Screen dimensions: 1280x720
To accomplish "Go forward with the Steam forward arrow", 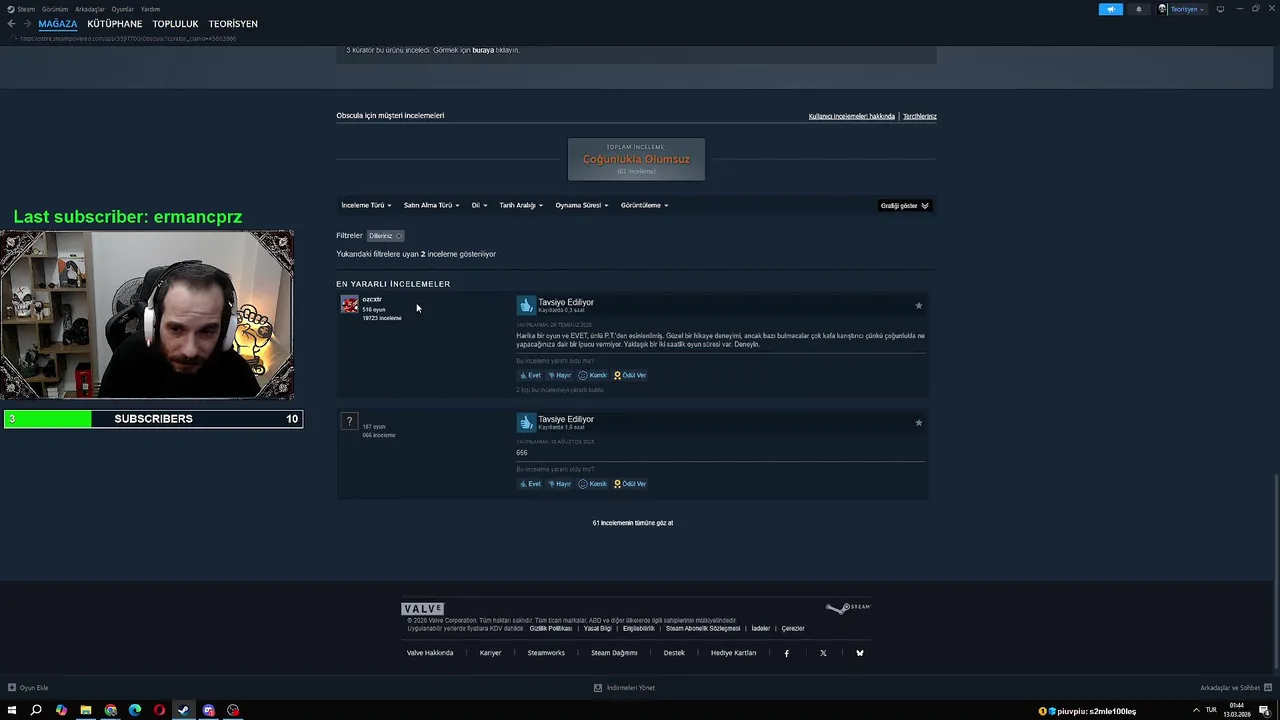I will coord(27,24).
